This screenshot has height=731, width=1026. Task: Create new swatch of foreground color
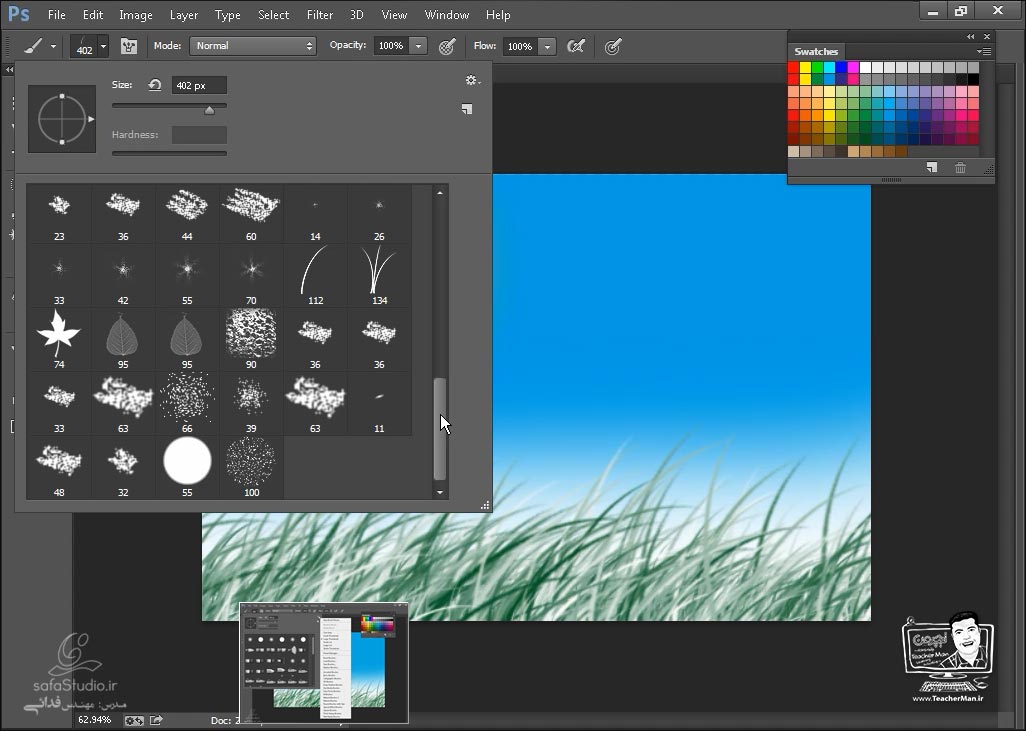[932, 168]
